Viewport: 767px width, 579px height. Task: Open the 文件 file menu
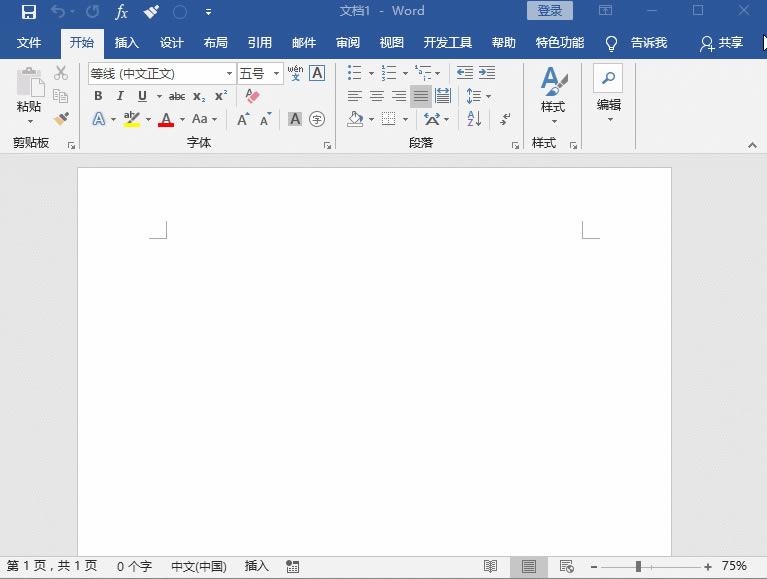(x=29, y=43)
